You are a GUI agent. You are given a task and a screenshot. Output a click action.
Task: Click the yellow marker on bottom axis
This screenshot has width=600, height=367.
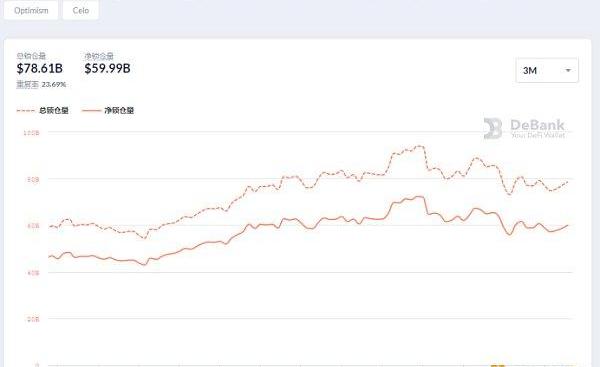(x=498, y=365)
